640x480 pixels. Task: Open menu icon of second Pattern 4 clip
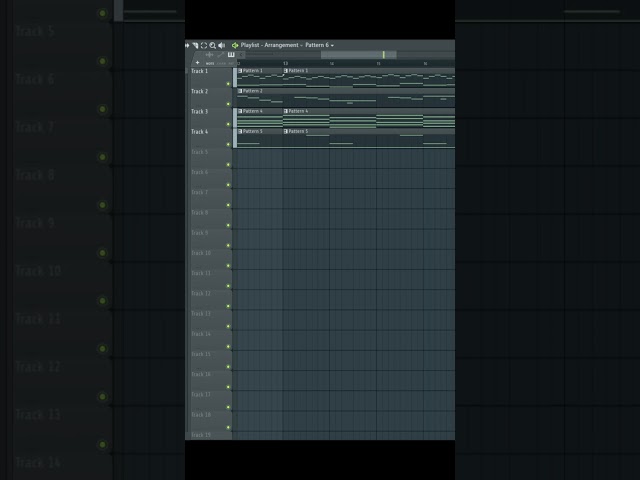point(286,111)
